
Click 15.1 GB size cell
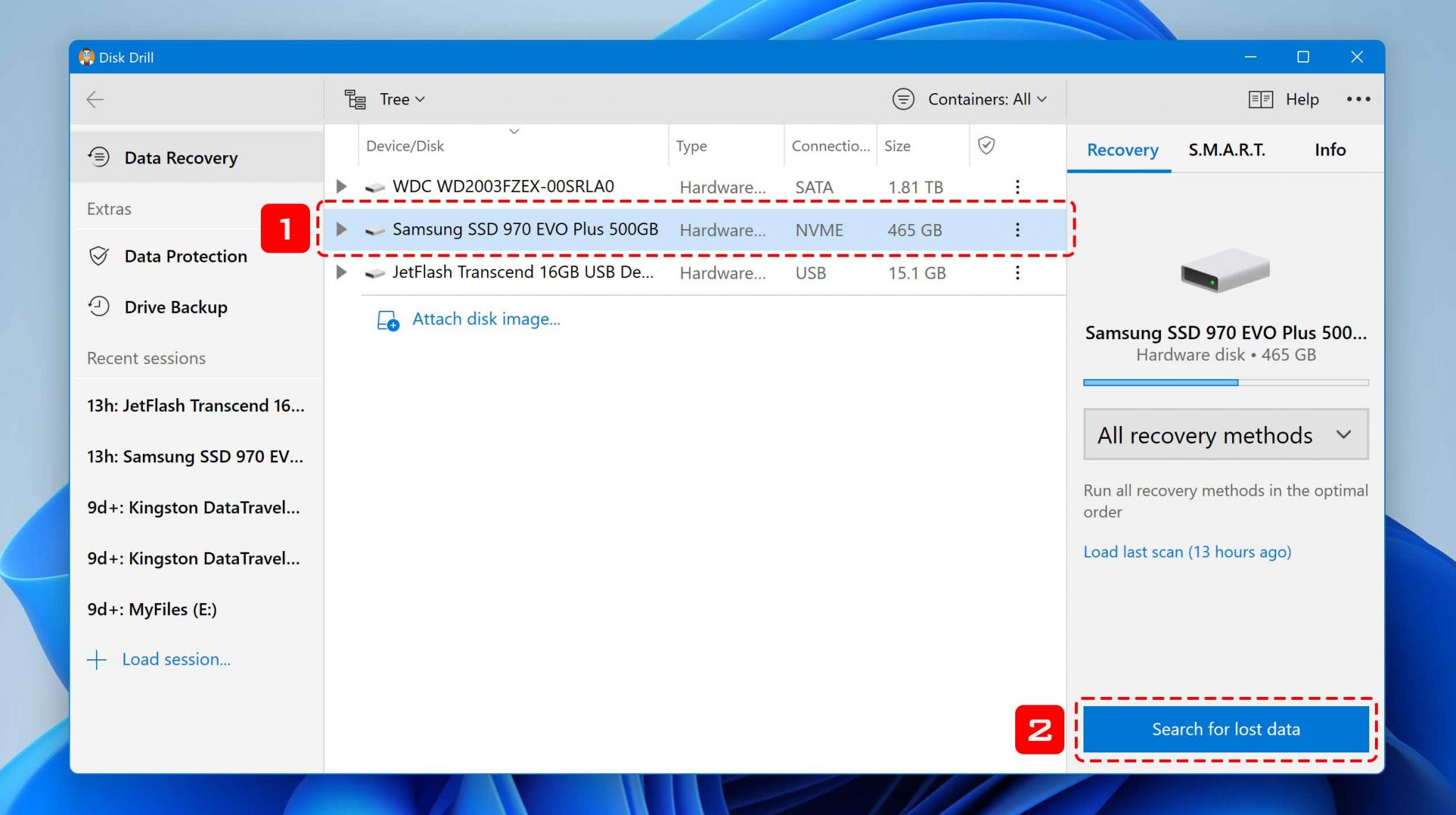click(916, 273)
